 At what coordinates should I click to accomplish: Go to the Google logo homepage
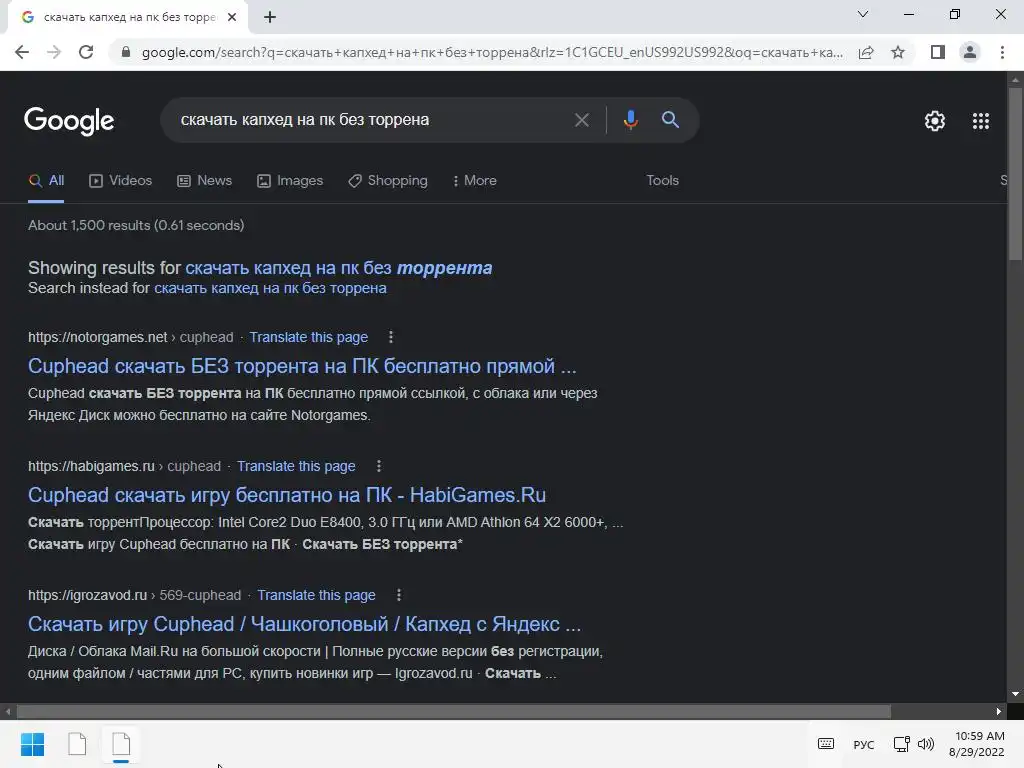click(x=69, y=121)
